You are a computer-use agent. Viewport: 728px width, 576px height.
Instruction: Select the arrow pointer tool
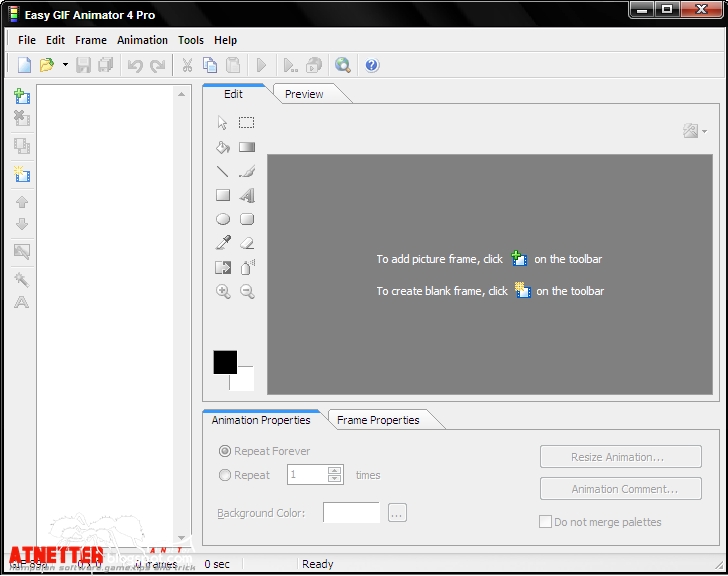pyautogui.click(x=222, y=123)
